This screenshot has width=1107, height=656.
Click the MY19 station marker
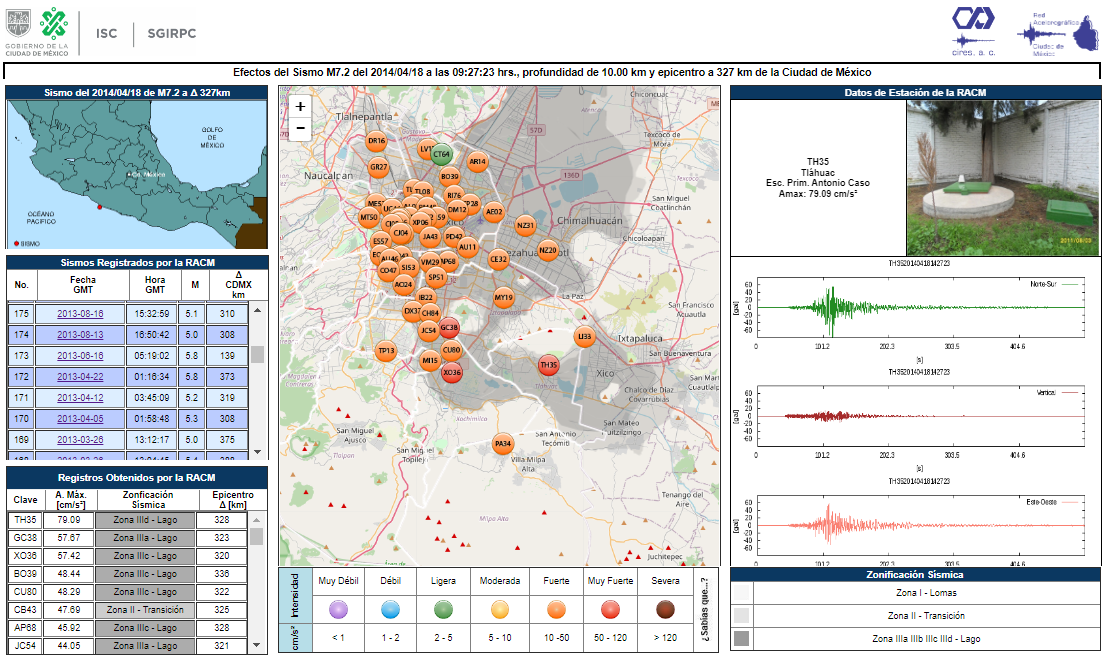coord(504,298)
